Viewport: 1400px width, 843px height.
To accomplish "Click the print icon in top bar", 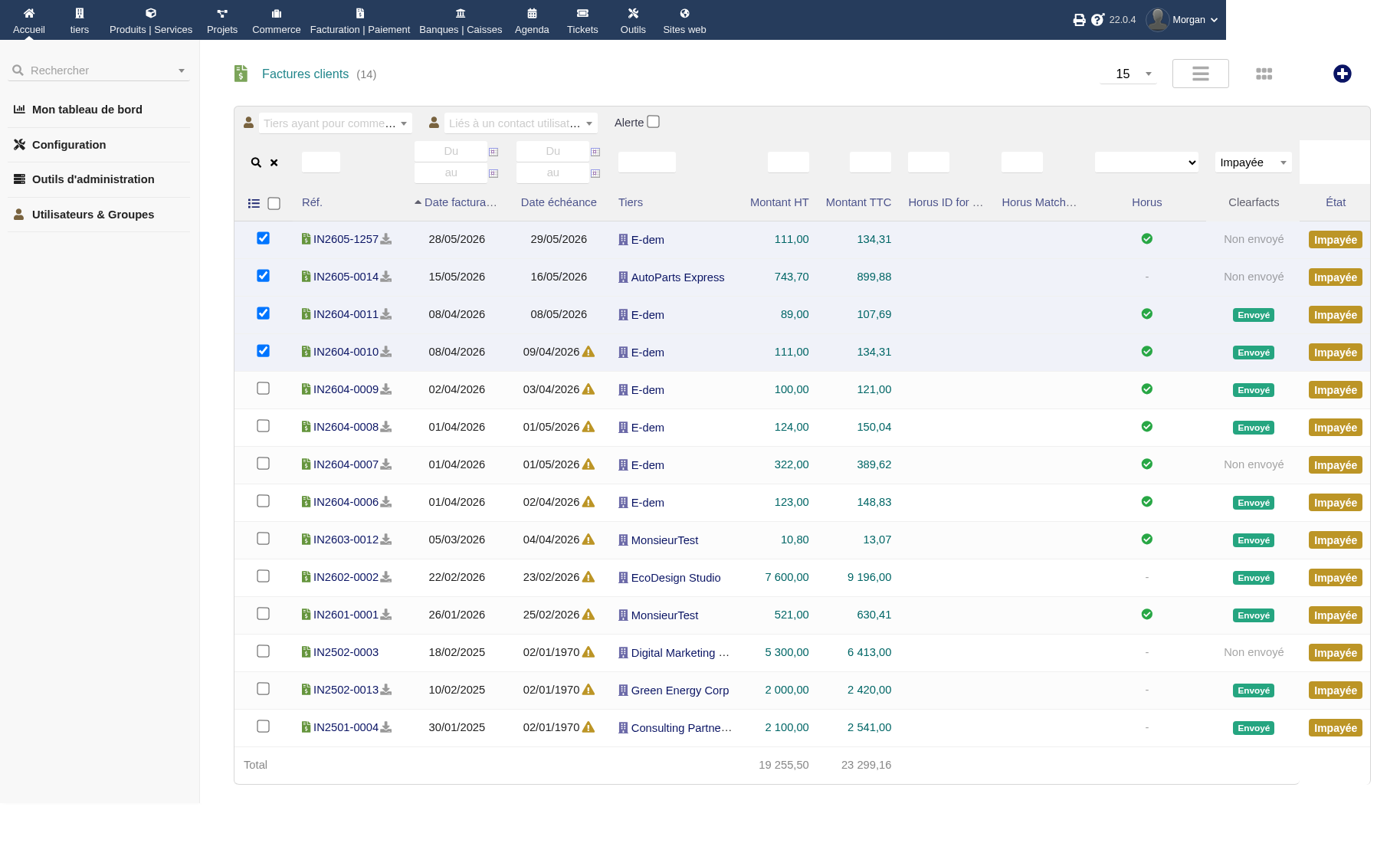I will tap(1079, 20).
